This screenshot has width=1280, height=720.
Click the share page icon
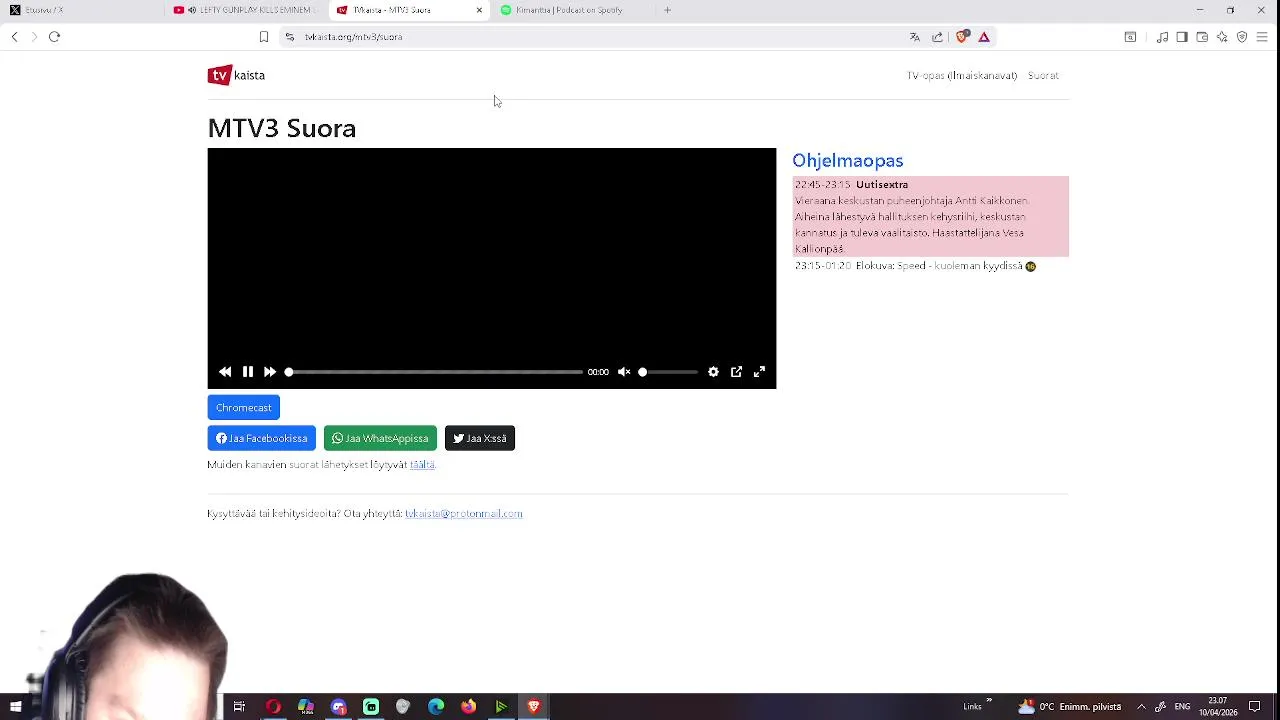[x=938, y=37]
